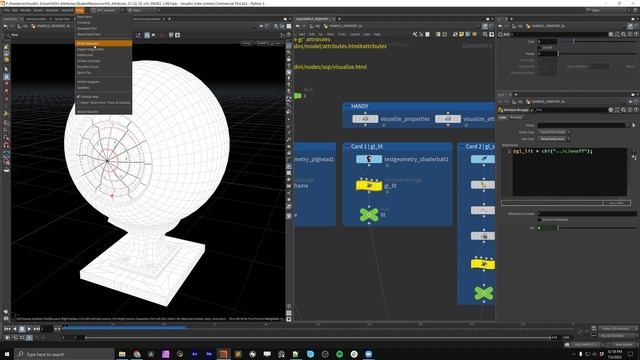Click the visualize.html yellow sticky note text

pyautogui.click(x=330, y=67)
